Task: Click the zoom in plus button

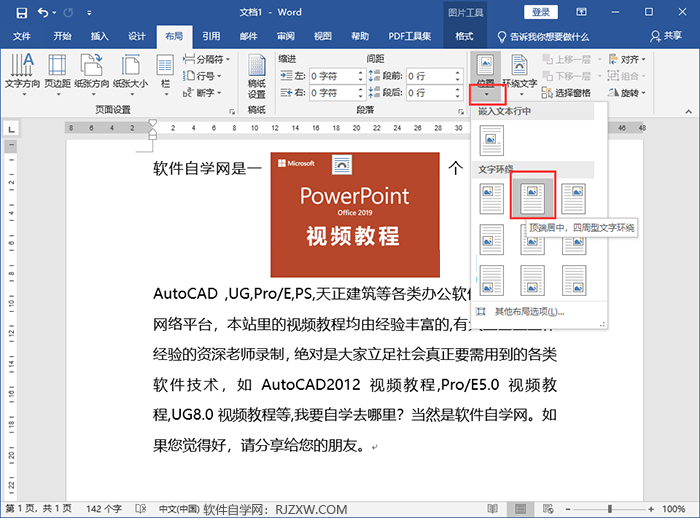Action: [651, 509]
